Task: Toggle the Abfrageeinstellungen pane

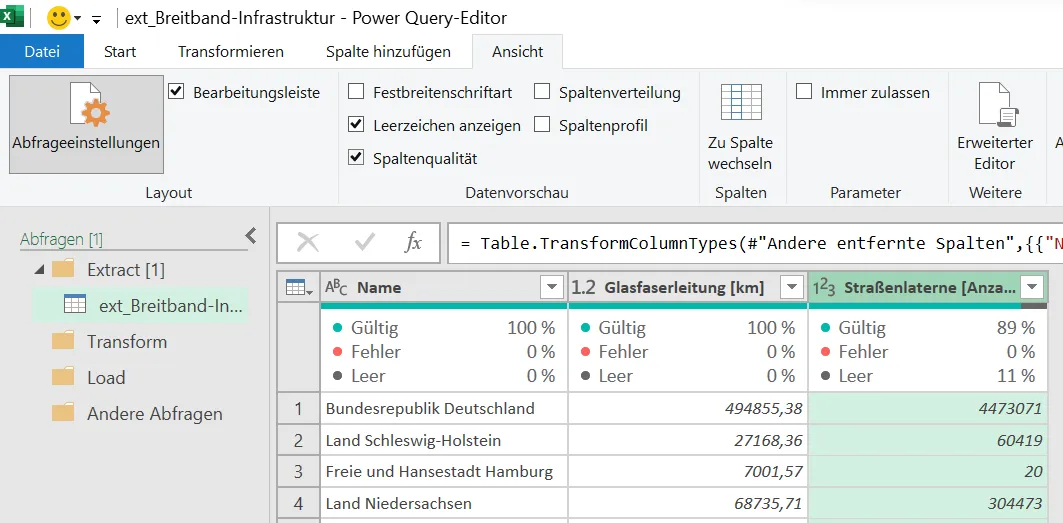Action: (86, 124)
